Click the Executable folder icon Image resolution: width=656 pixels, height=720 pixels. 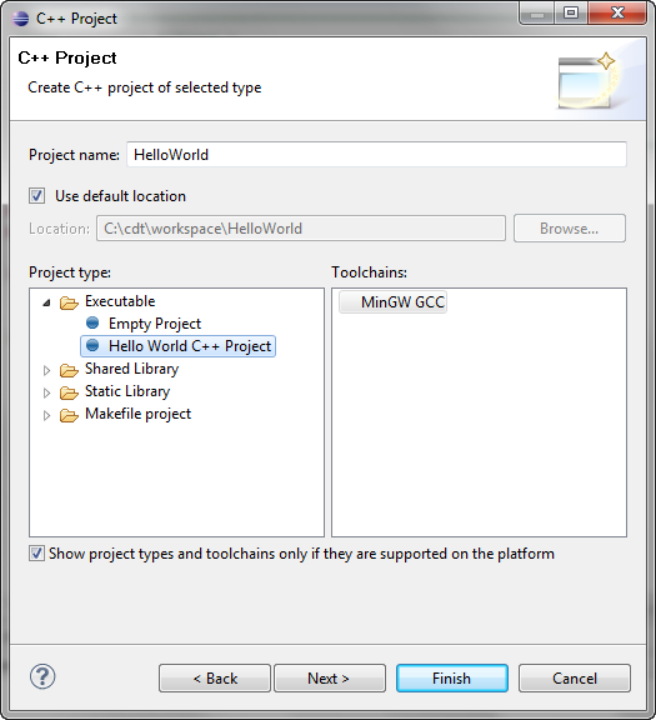point(69,302)
